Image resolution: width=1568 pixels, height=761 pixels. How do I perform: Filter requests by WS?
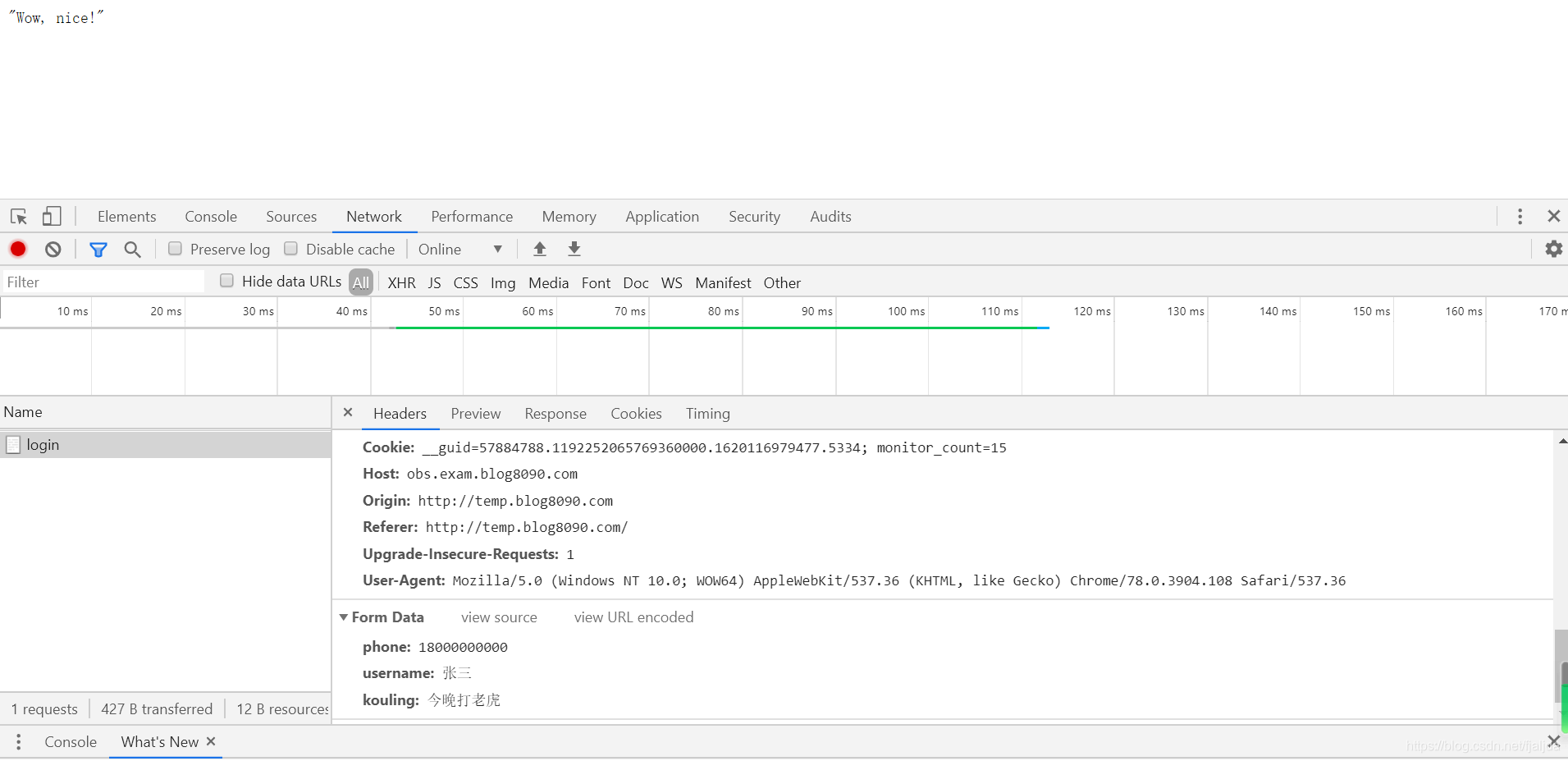(x=672, y=283)
